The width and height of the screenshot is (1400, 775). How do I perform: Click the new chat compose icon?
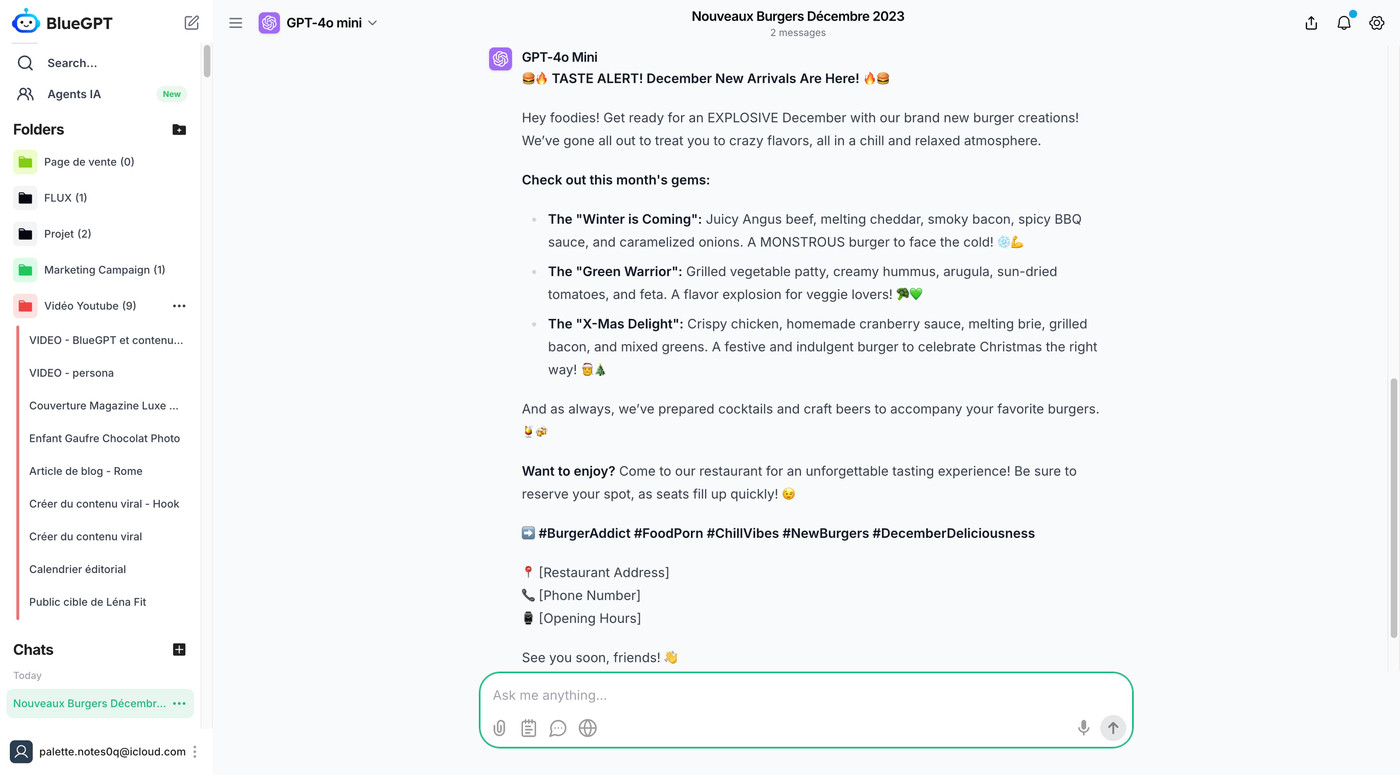click(x=192, y=22)
